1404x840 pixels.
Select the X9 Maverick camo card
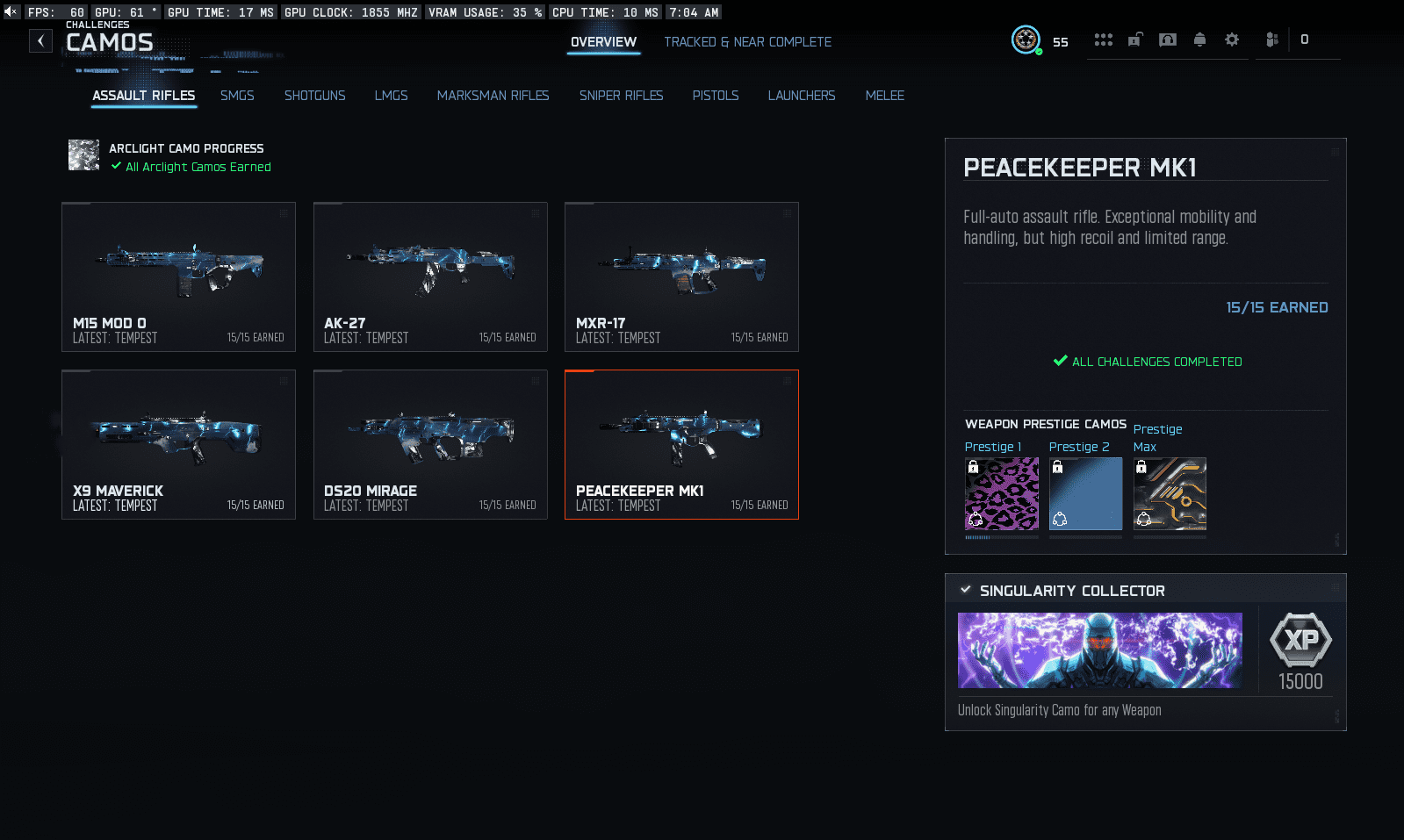click(x=178, y=444)
